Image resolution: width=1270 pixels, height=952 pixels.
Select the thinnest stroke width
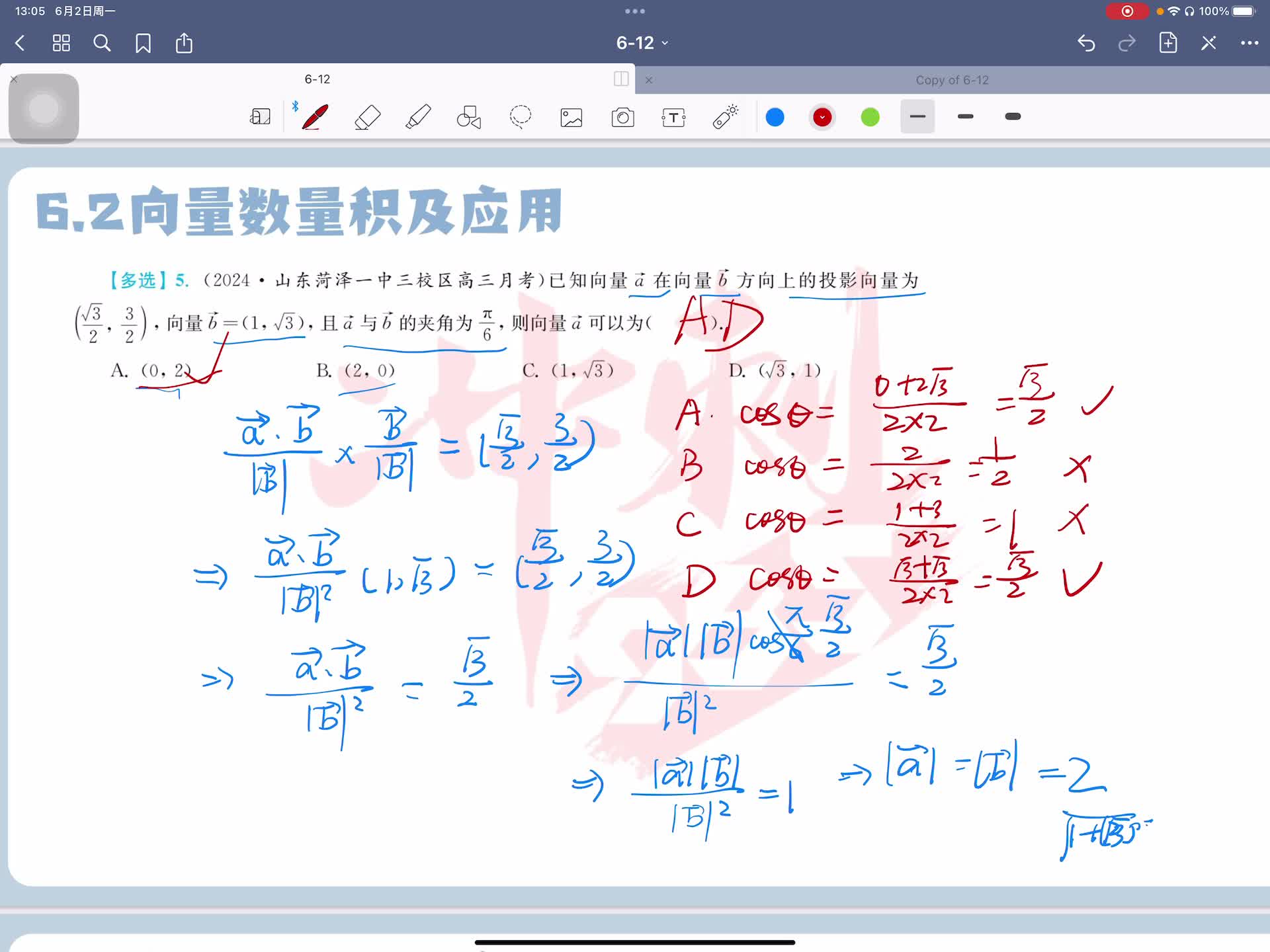pyautogui.click(x=917, y=117)
